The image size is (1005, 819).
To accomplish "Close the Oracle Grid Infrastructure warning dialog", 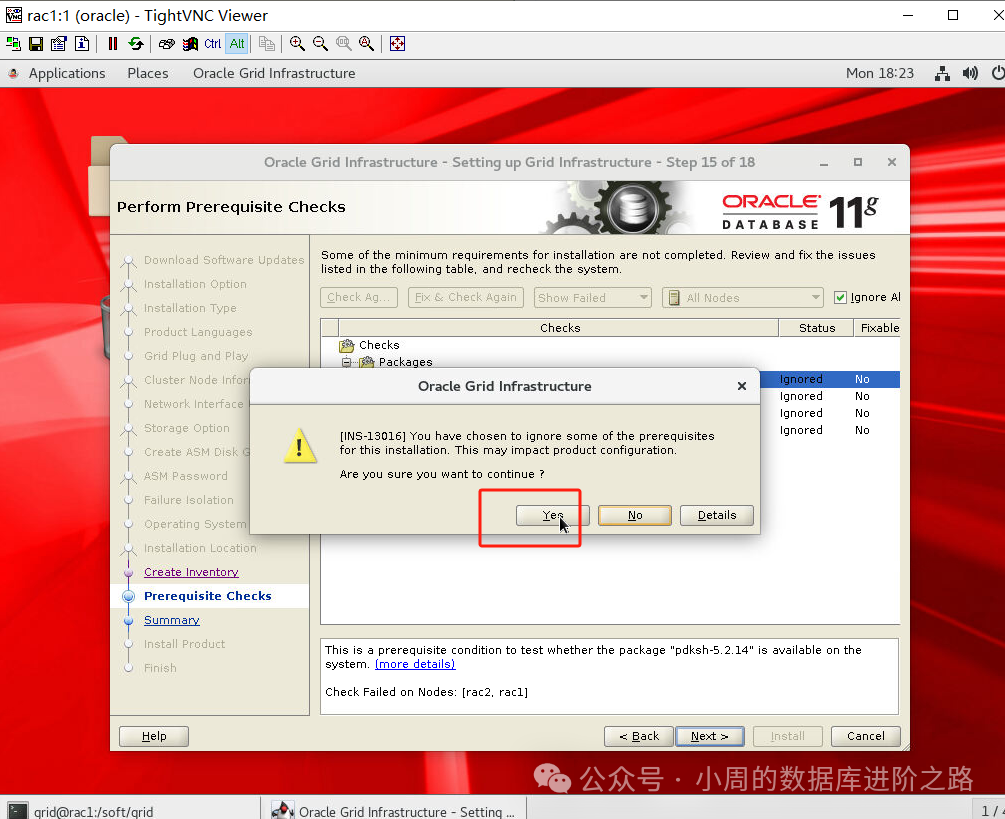I will 742,386.
